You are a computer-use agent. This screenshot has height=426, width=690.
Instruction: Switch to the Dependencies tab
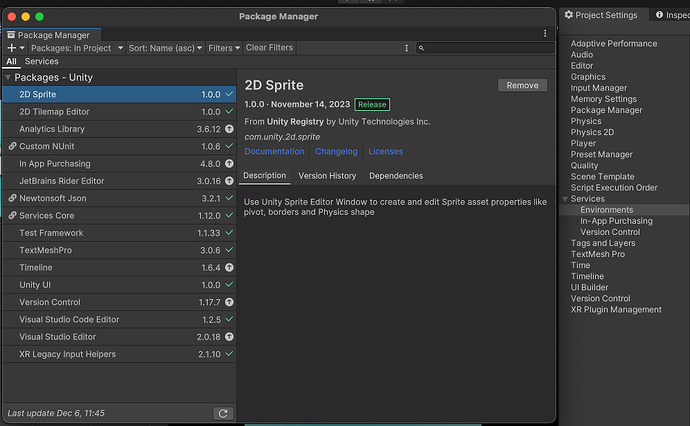[x=396, y=176]
